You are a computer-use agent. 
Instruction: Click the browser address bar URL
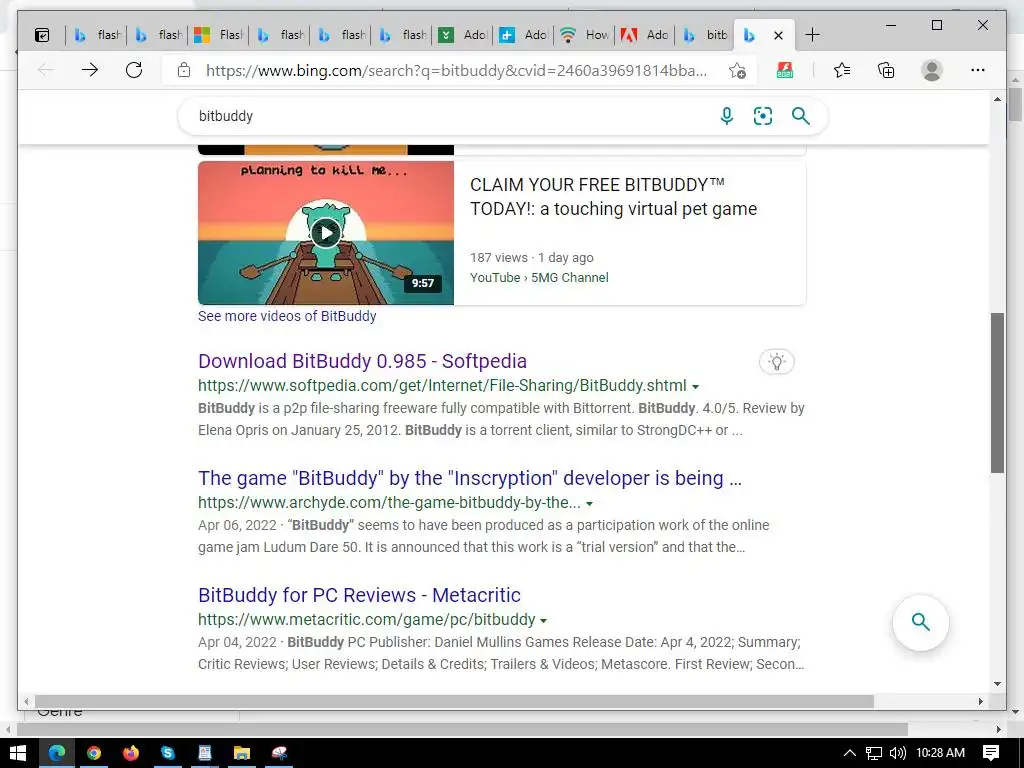click(x=456, y=71)
